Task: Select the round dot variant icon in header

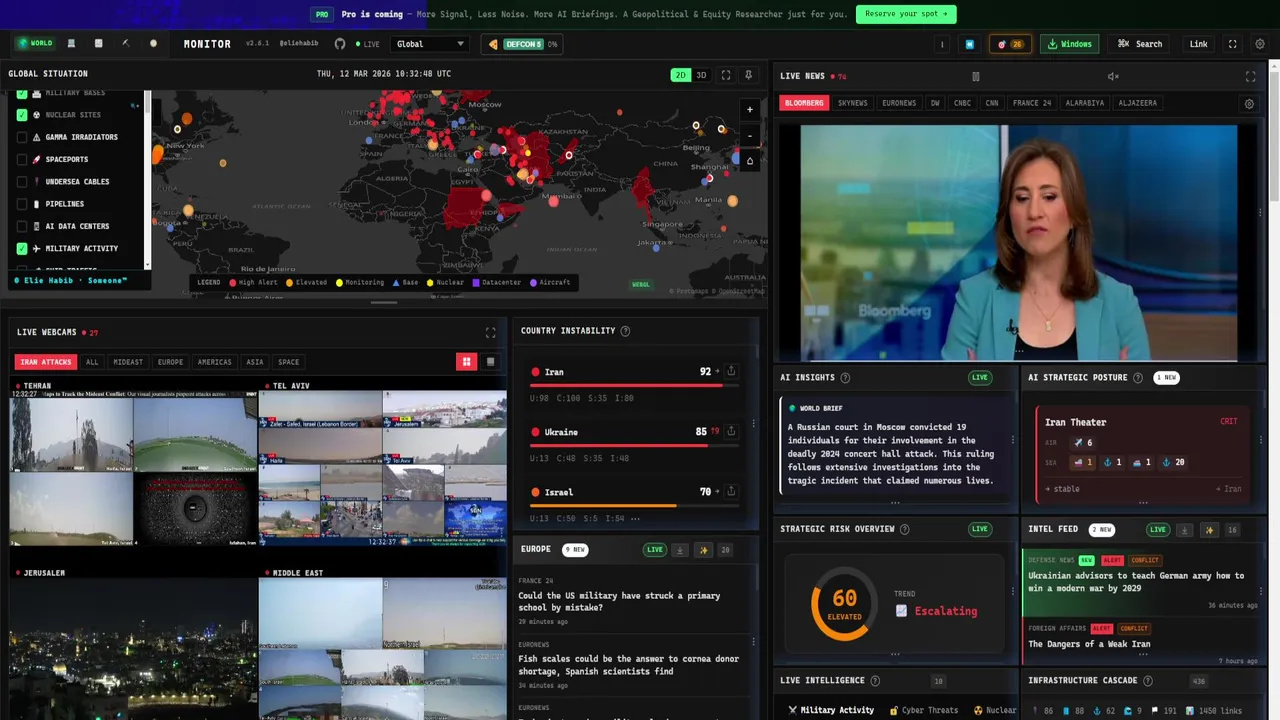Action: point(153,43)
